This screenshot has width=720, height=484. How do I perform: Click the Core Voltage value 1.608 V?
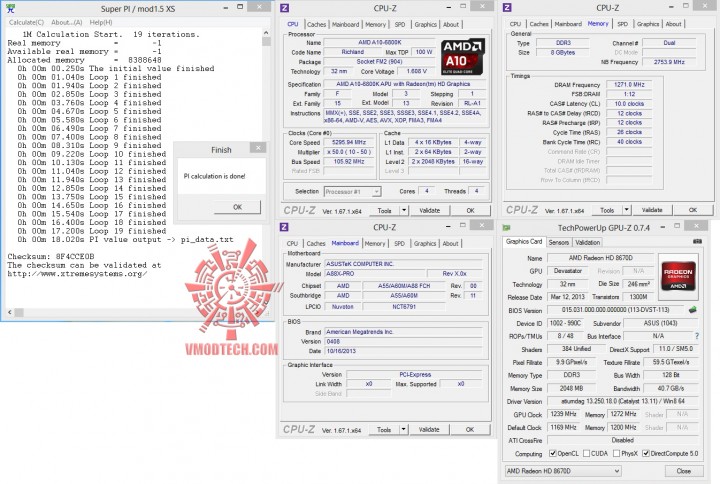tap(417, 72)
